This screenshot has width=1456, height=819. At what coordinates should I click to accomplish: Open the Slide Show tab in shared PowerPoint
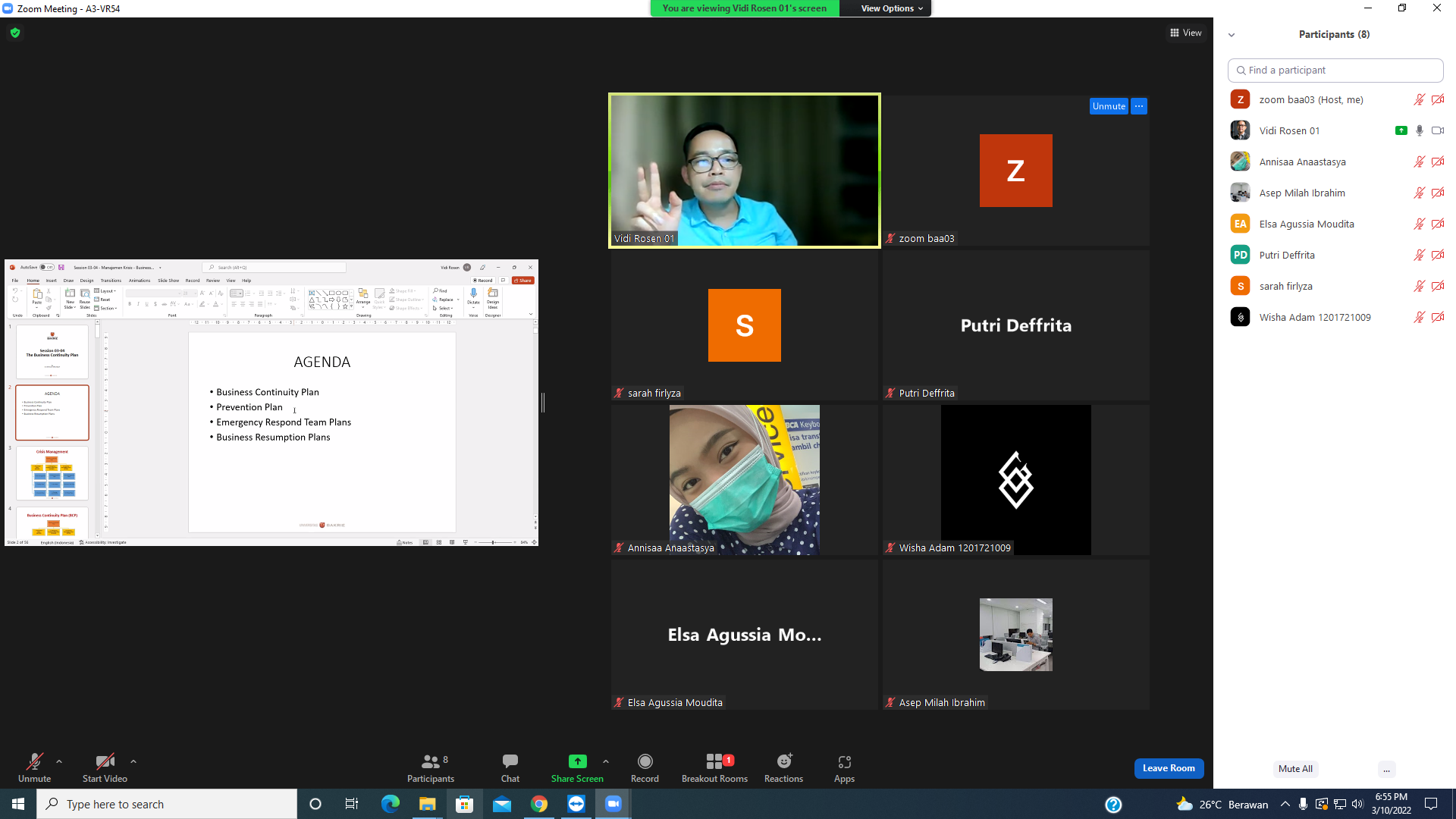(x=168, y=281)
